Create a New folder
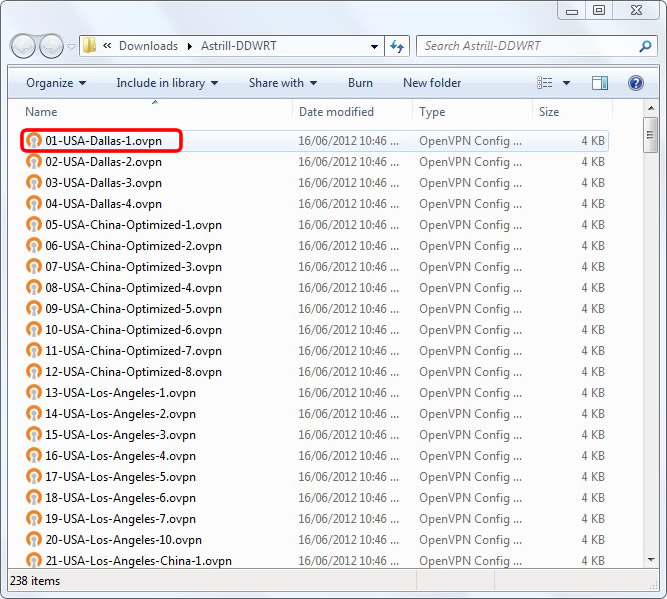 click(x=432, y=83)
